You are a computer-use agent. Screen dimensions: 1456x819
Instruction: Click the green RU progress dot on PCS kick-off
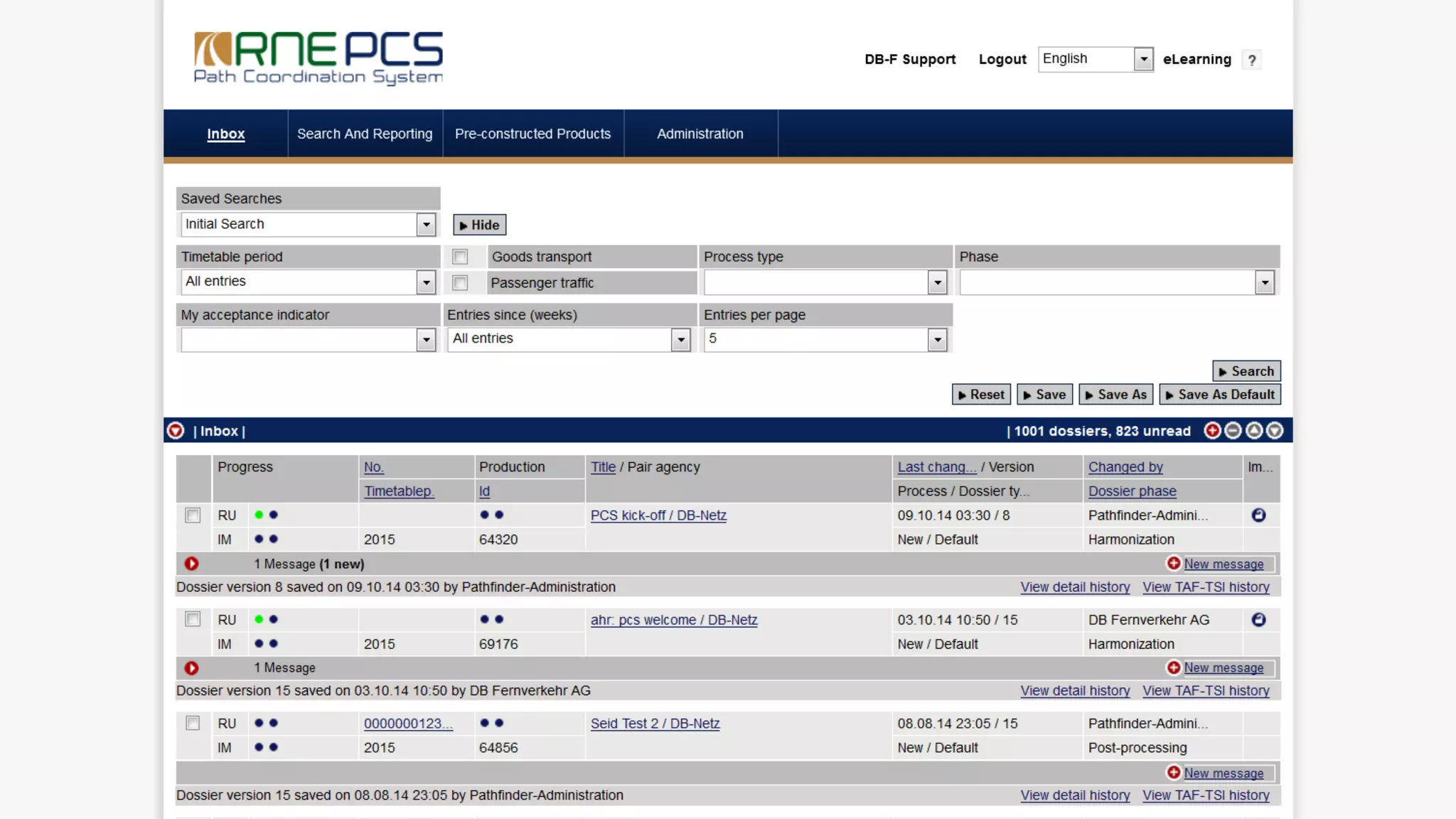click(x=259, y=515)
